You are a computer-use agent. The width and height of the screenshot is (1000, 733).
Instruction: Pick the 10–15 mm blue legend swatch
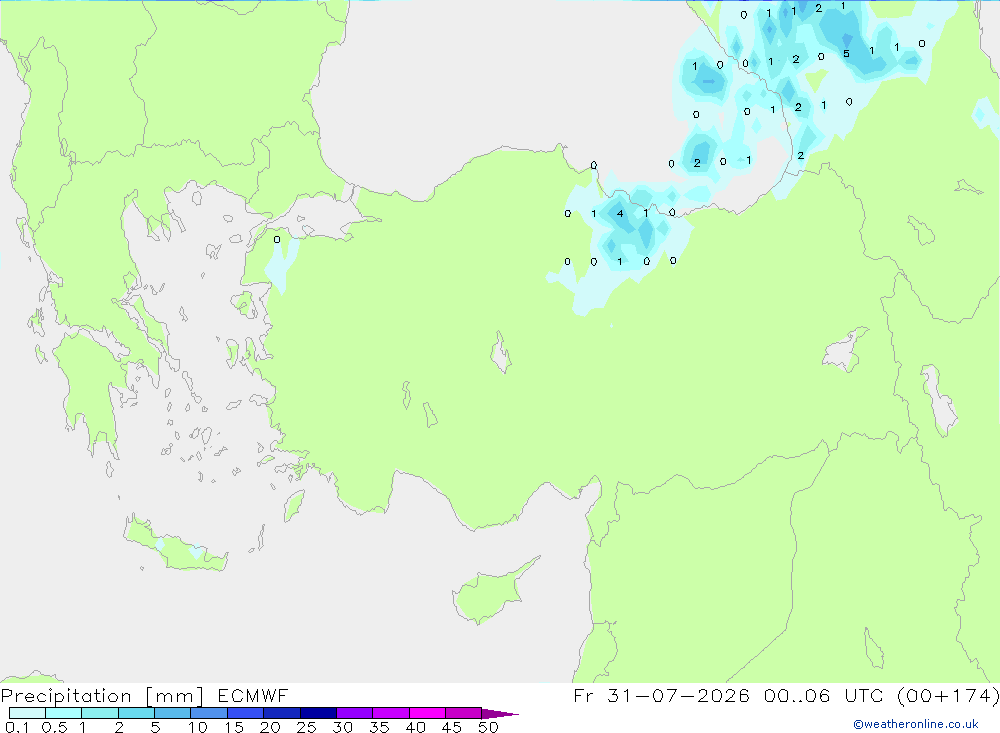(209, 713)
